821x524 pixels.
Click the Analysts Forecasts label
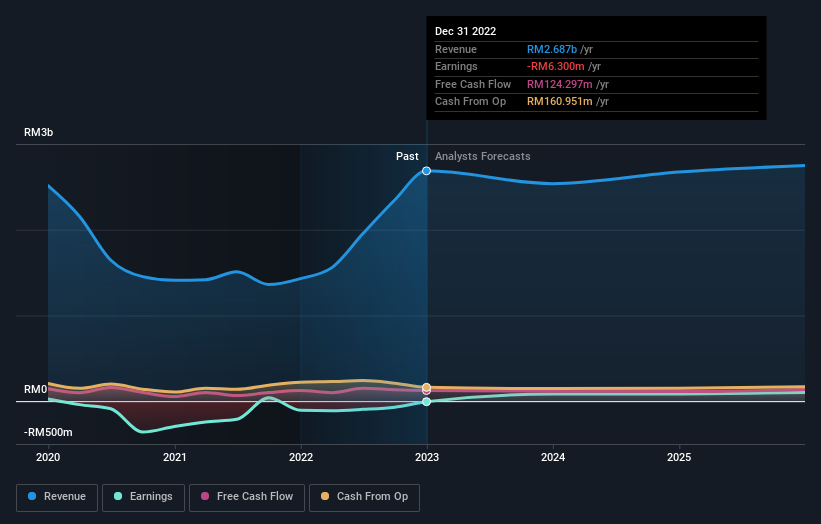tap(482, 157)
